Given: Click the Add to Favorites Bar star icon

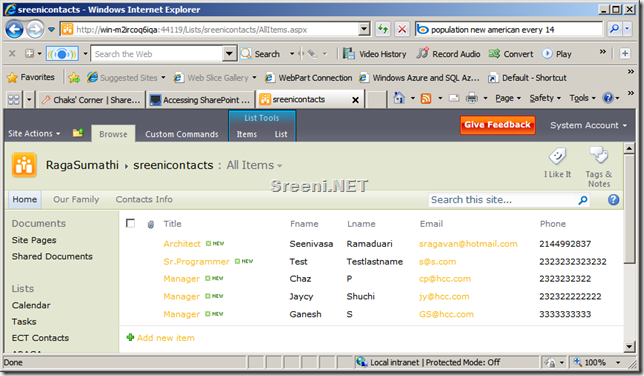Looking at the screenshot, I should point(74,78).
